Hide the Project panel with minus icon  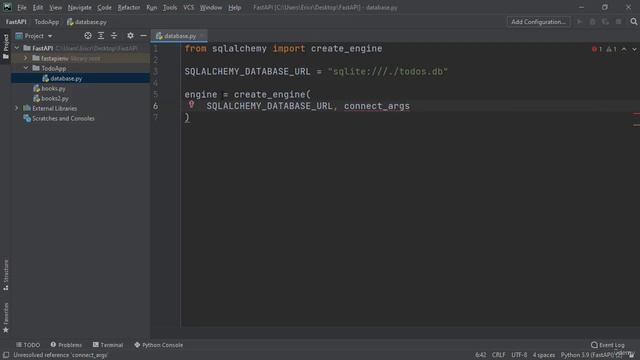pyautogui.click(x=143, y=36)
